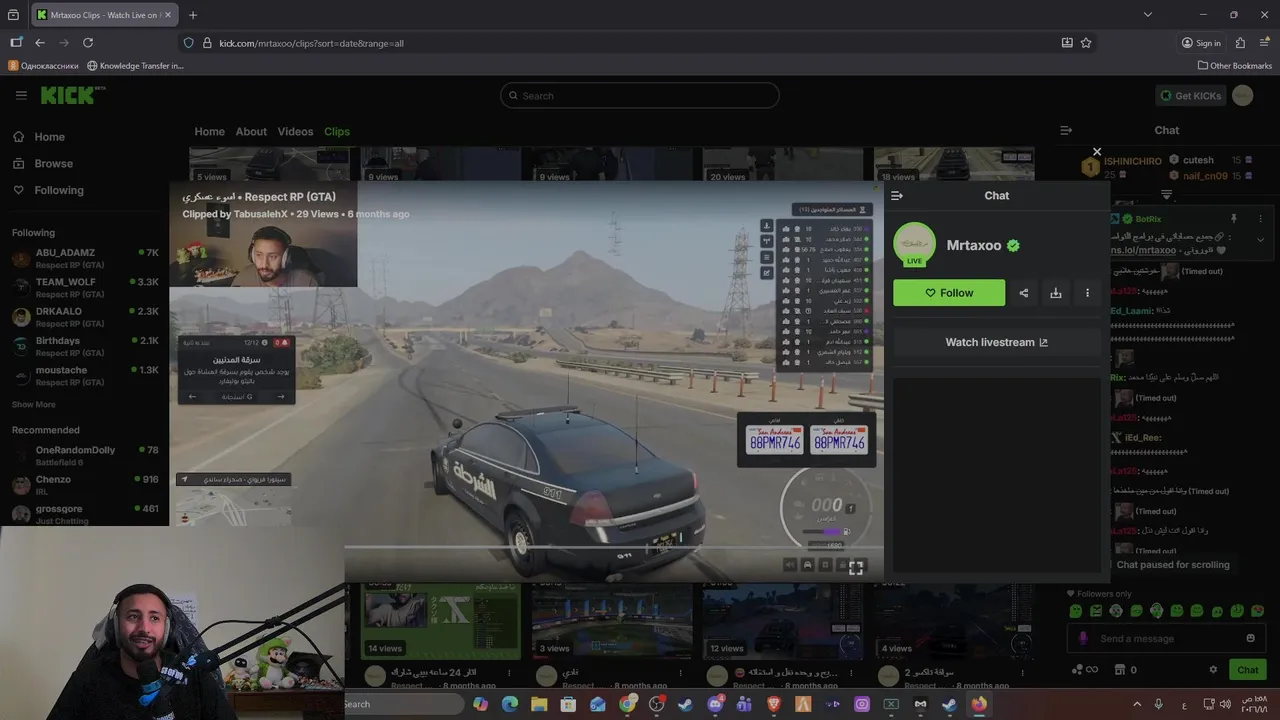Seek along the clip player progress bar
This screenshot has height=720, width=1280.
pos(613,547)
